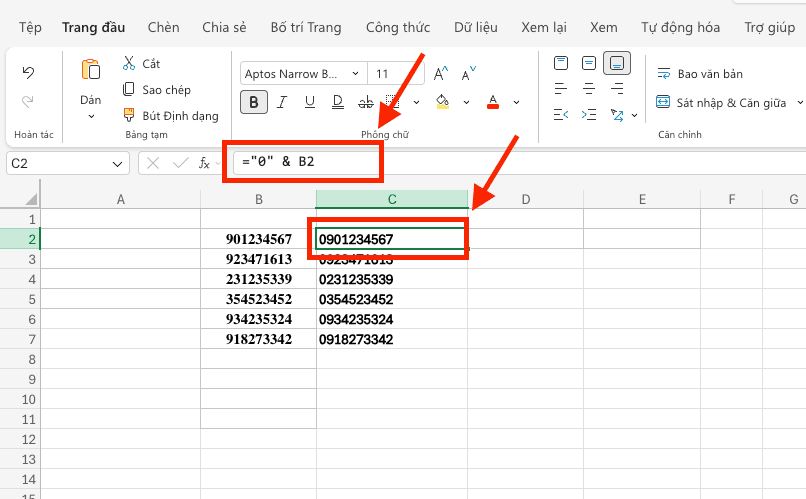Align text to middle of cell

pos(589,63)
